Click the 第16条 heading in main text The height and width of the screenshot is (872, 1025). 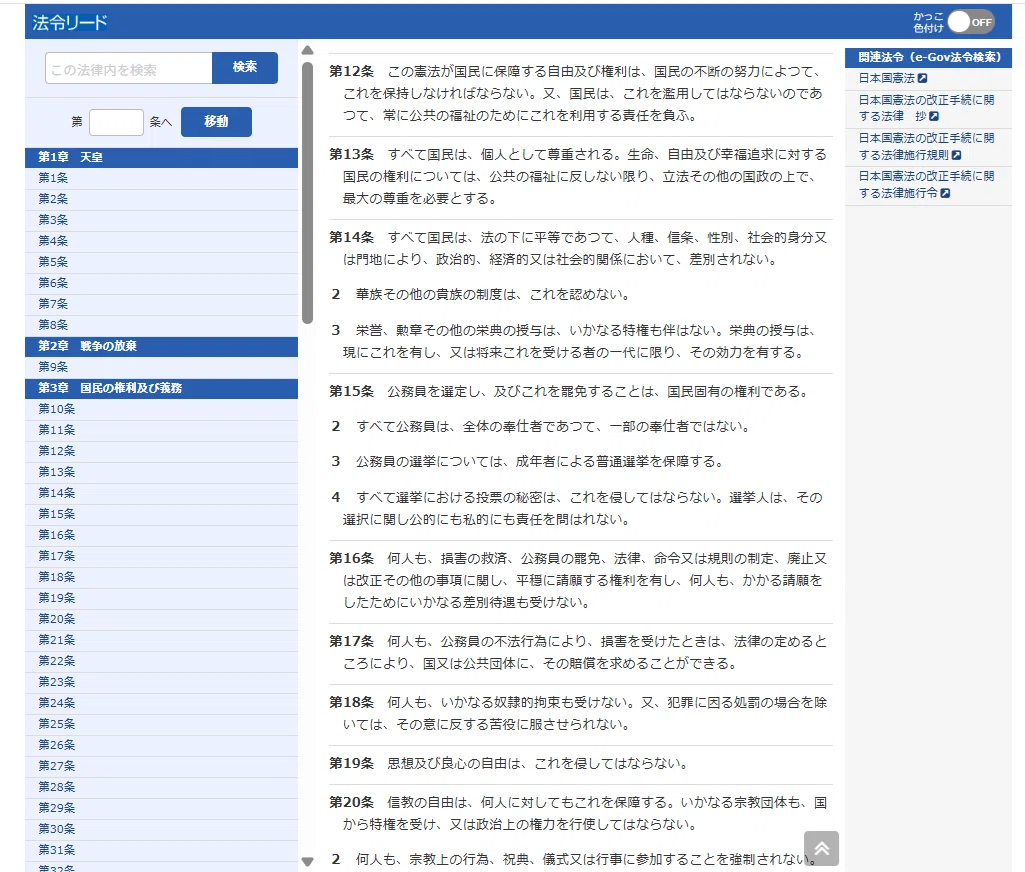(352, 558)
